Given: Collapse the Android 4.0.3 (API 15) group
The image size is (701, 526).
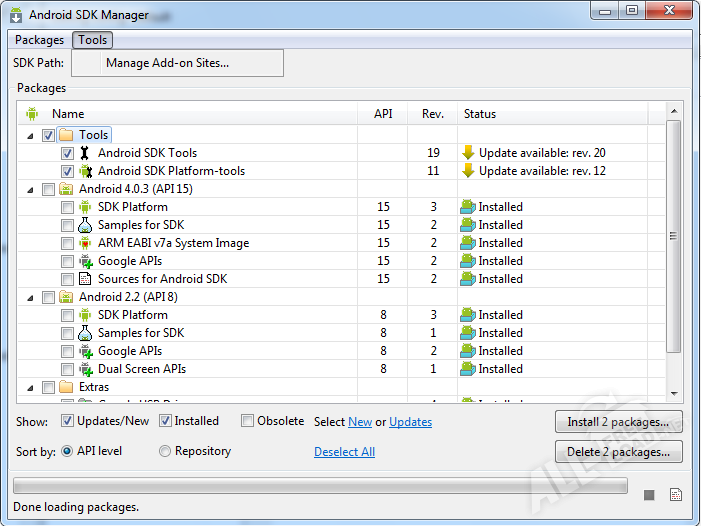Looking at the screenshot, I should point(30,189).
